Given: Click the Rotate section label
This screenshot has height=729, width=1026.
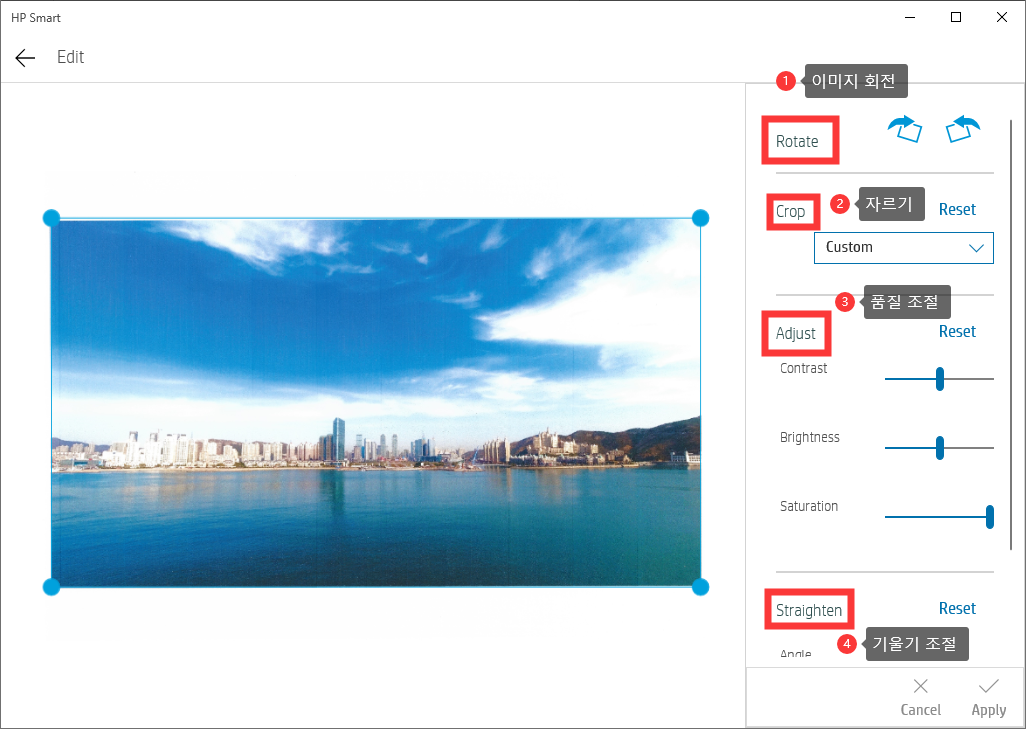Looking at the screenshot, I should click(797, 141).
